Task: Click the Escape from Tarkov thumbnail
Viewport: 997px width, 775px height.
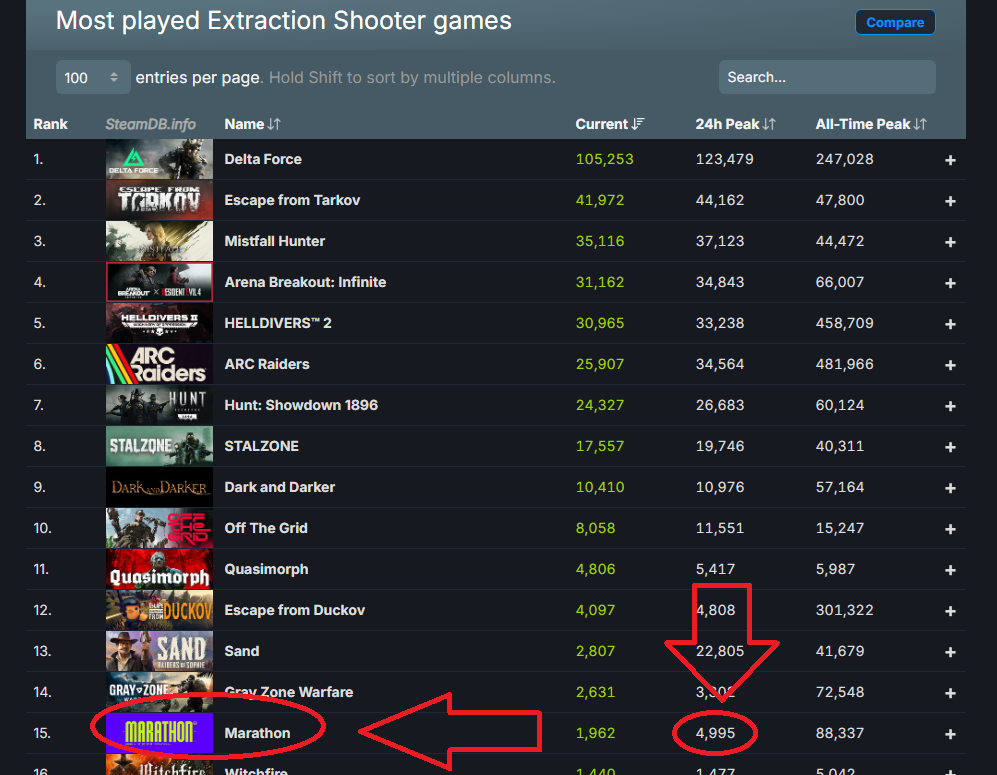Action: coord(159,200)
